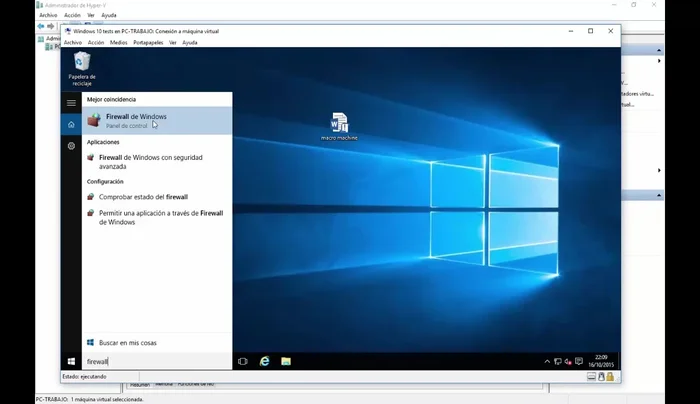Open the clock showing 22:09
The width and height of the screenshot is (700, 404).
[601, 361]
